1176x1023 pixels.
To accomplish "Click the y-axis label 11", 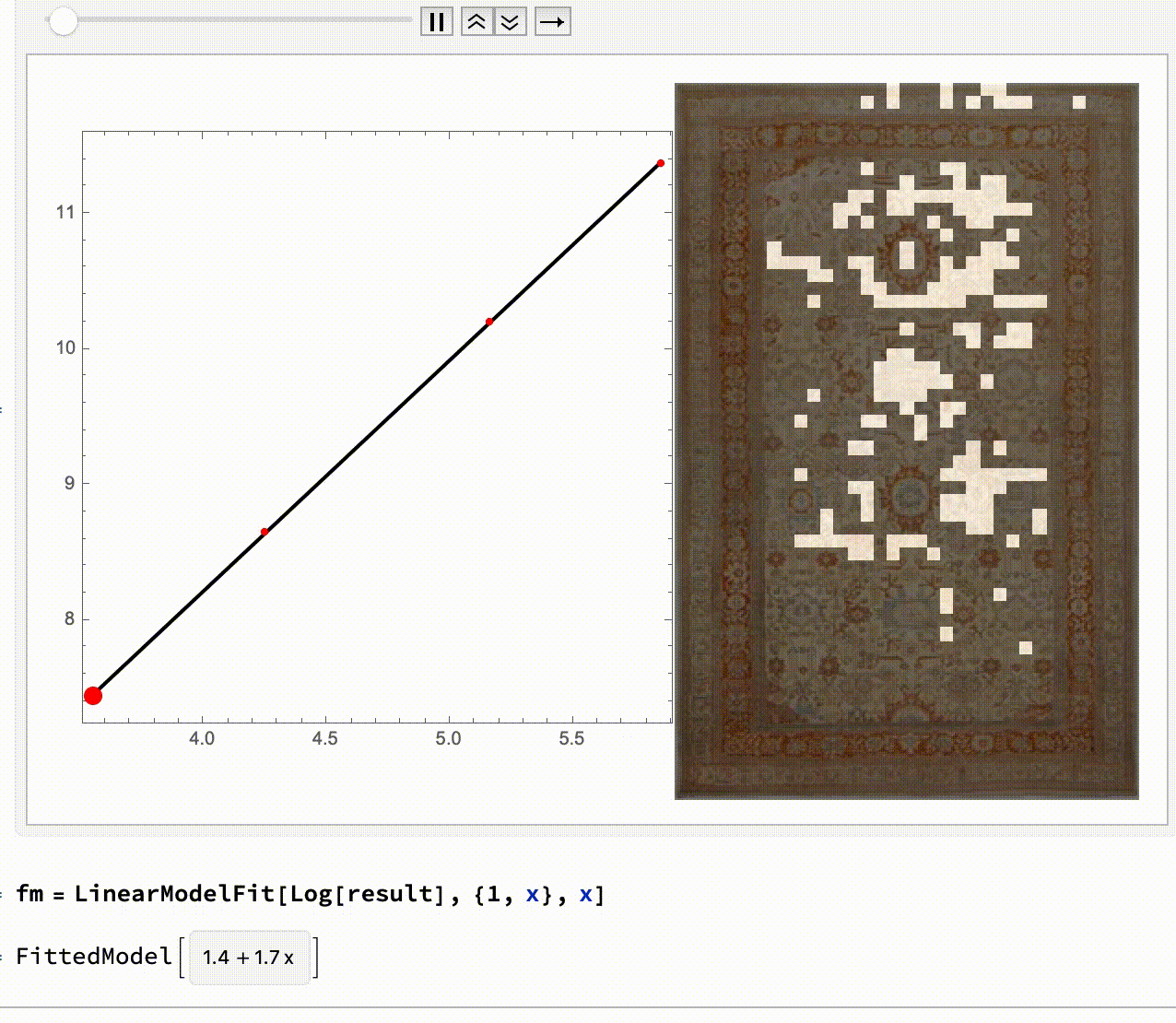I will (x=65, y=212).
